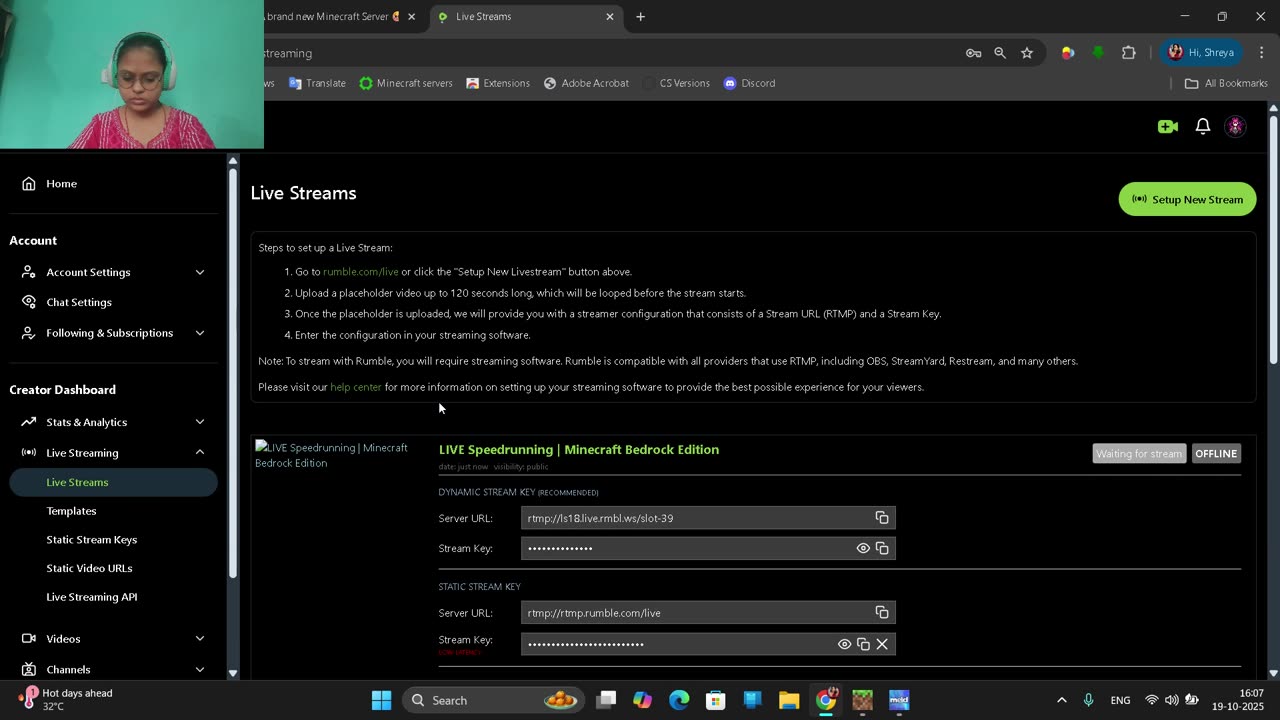This screenshot has width=1280, height=720.
Task: Open the CS Versions bookmark
Action: (676, 83)
